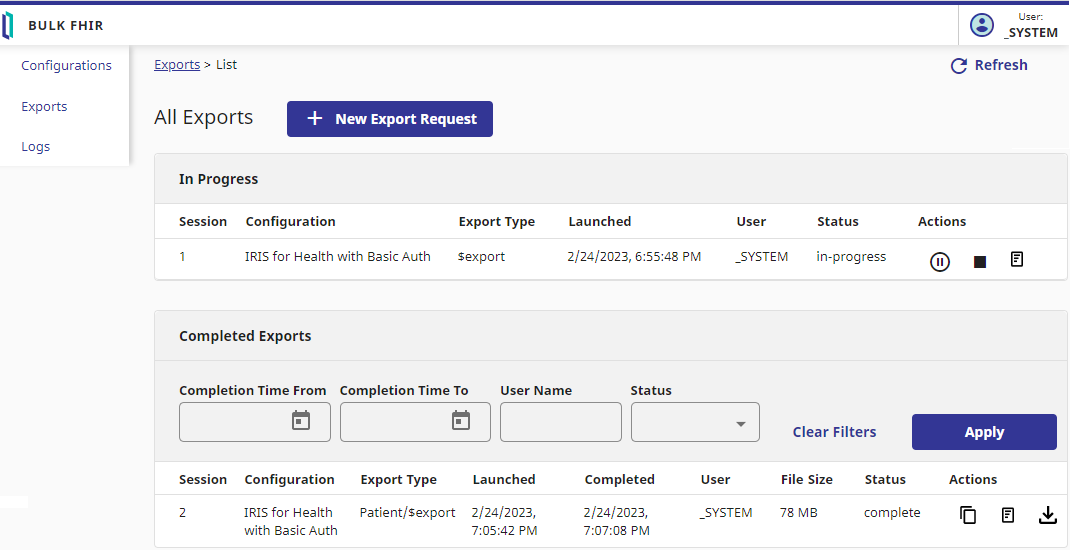Click session number 2 cell
This screenshot has width=1070, height=550.
click(x=182, y=512)
